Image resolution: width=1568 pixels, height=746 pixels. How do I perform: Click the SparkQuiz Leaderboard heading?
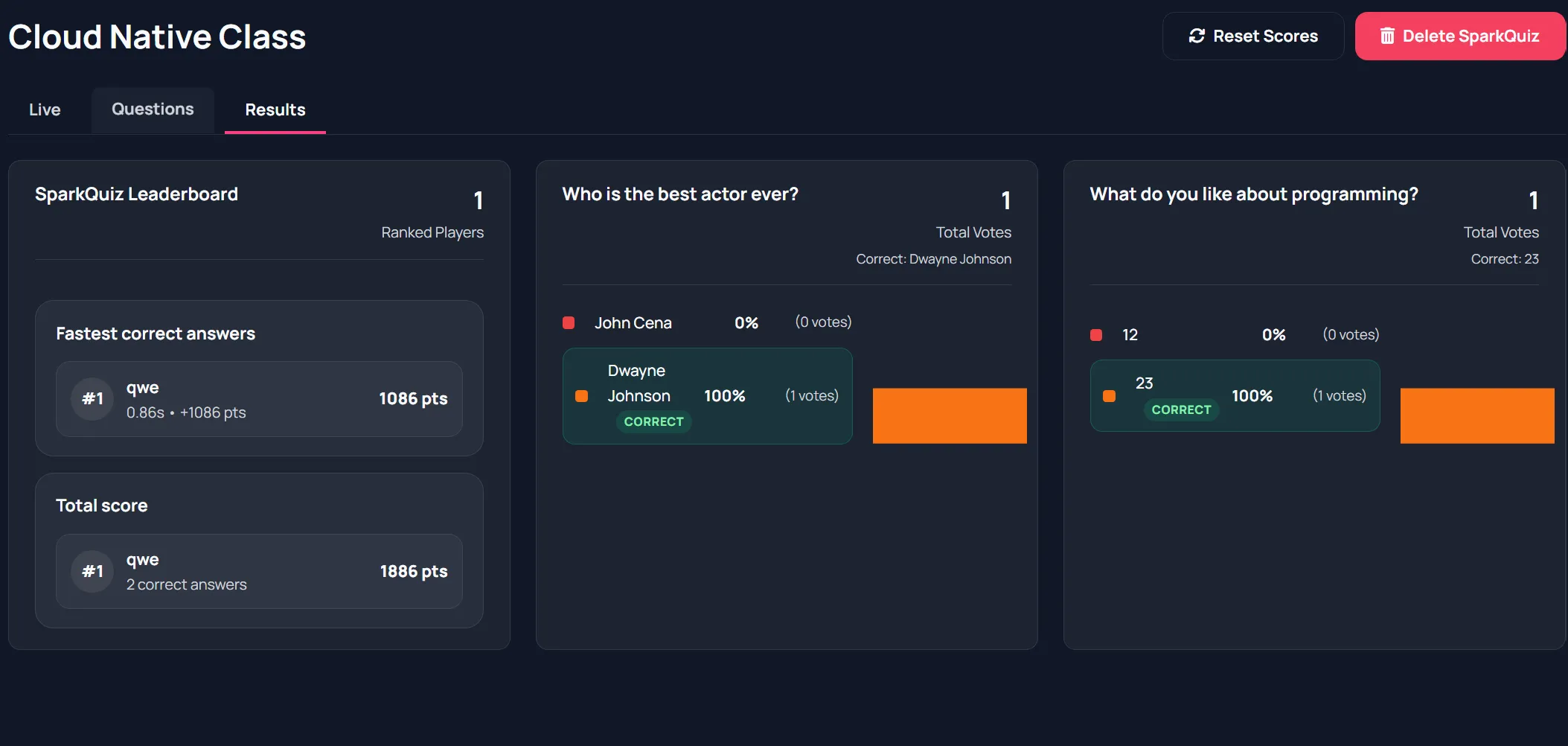pyautogui.click(x=136, y=194)
